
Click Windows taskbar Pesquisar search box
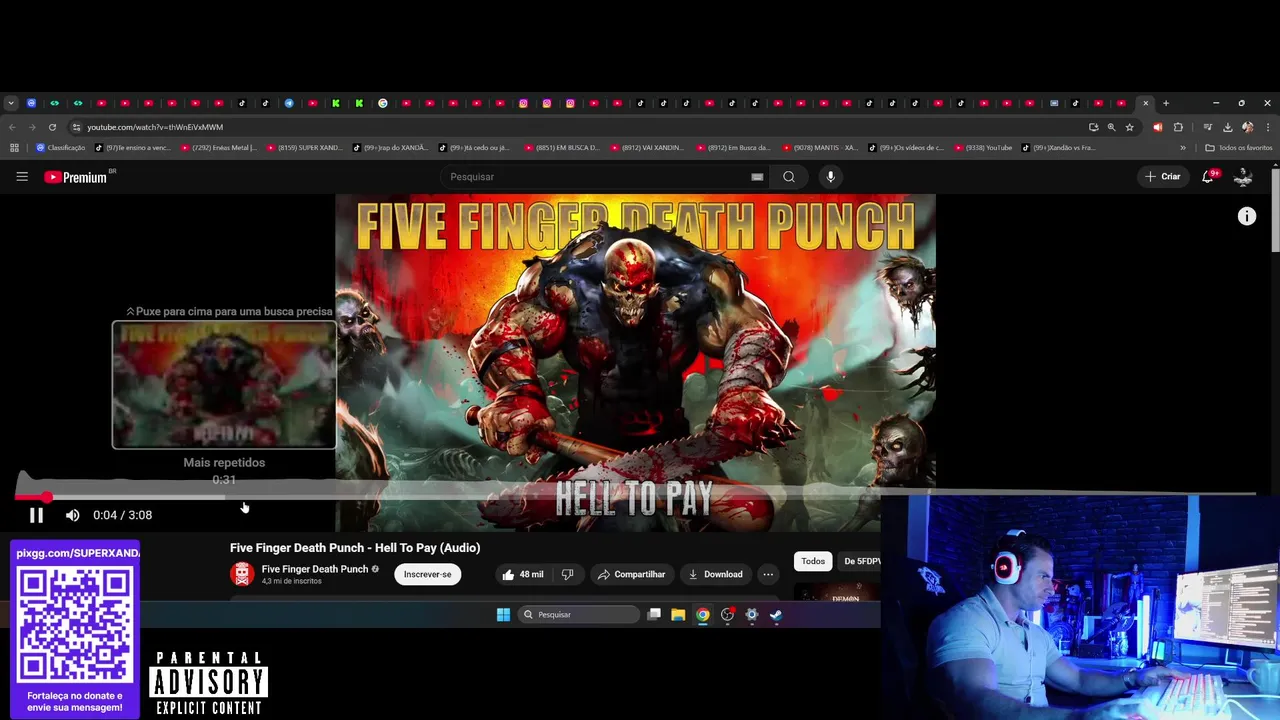580,615
